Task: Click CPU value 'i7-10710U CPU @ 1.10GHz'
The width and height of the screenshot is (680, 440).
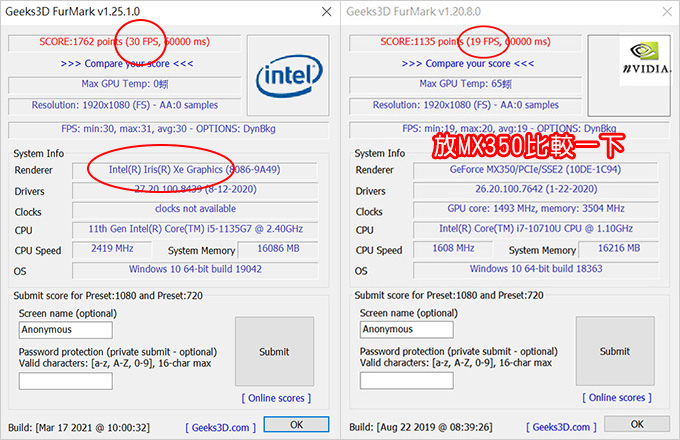Action: point(575,228)
